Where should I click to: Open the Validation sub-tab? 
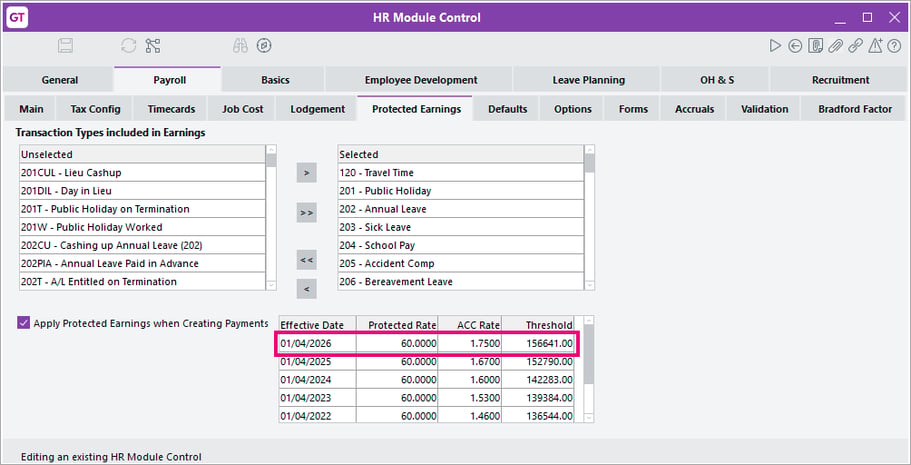(x=764, y=109)
